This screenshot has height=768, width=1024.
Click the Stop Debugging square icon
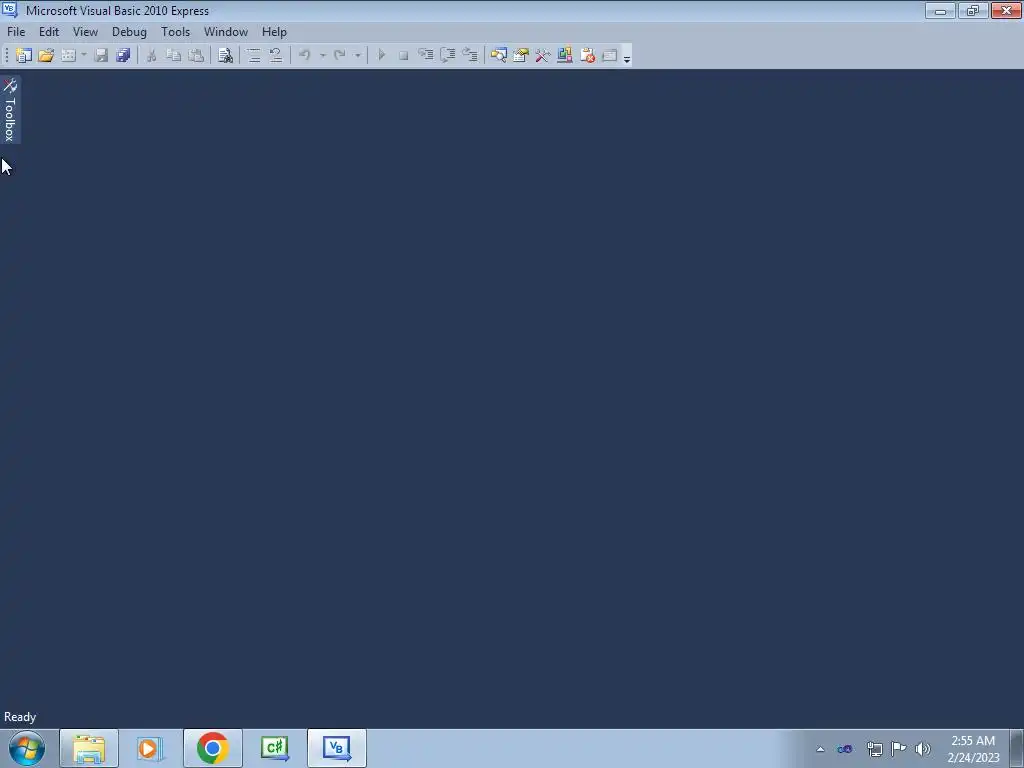(404, 56)
